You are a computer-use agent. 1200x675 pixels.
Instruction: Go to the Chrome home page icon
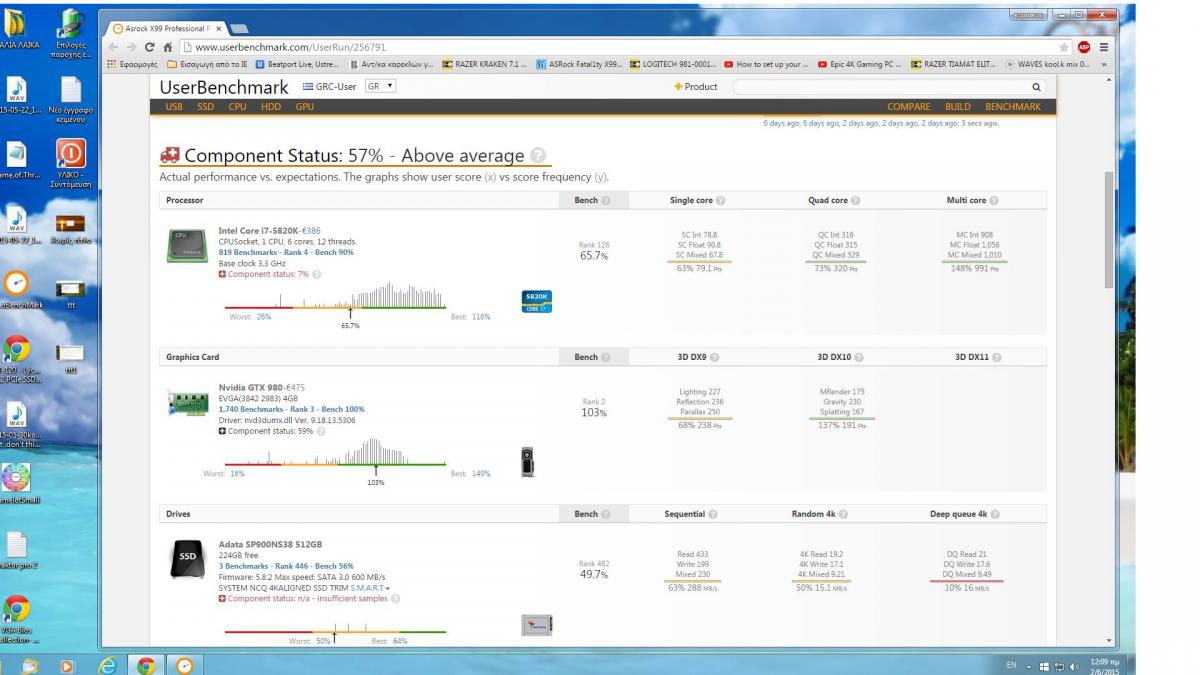tap(167, 47)
